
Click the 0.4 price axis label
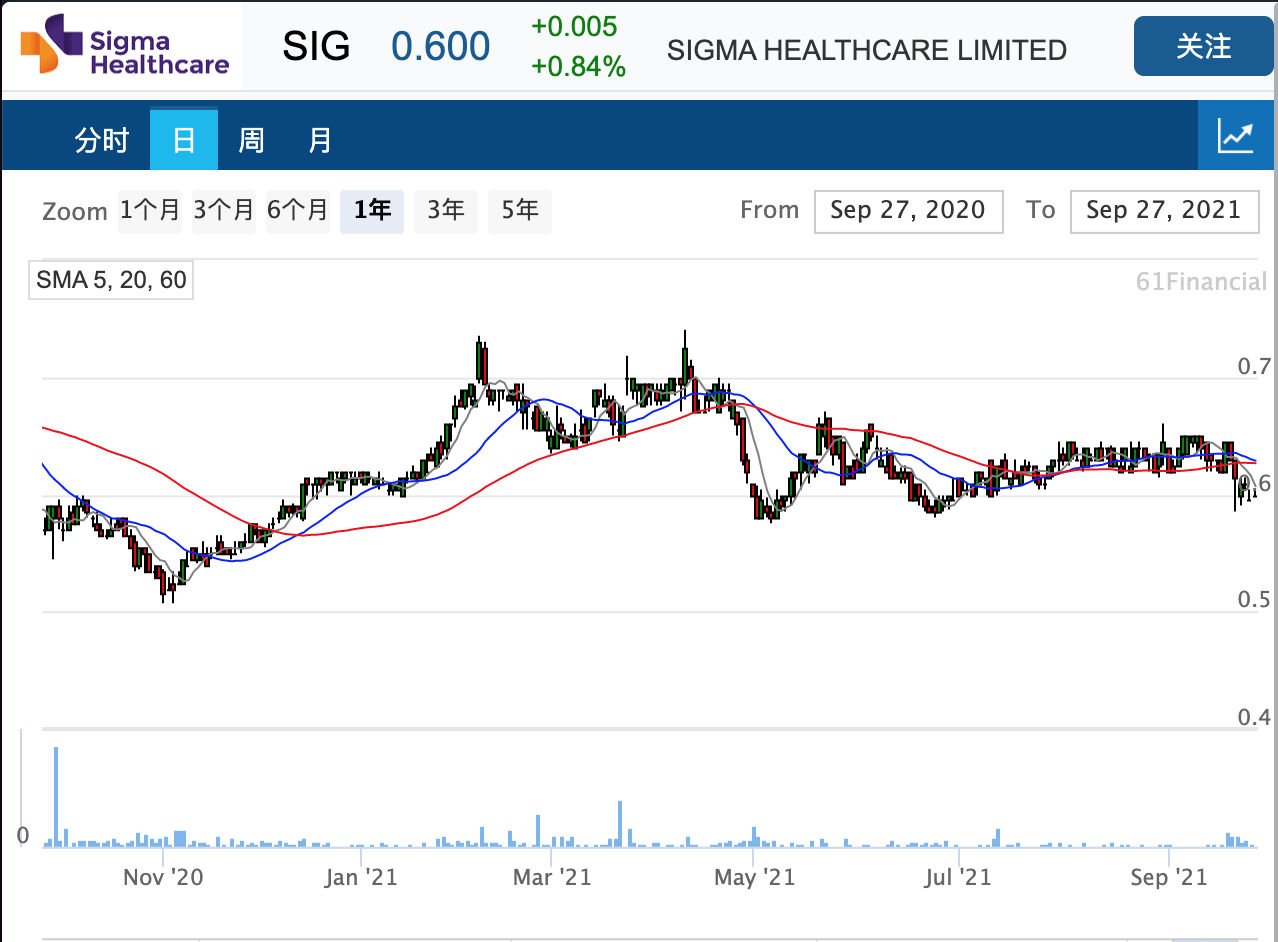[x=1254, y=717]
